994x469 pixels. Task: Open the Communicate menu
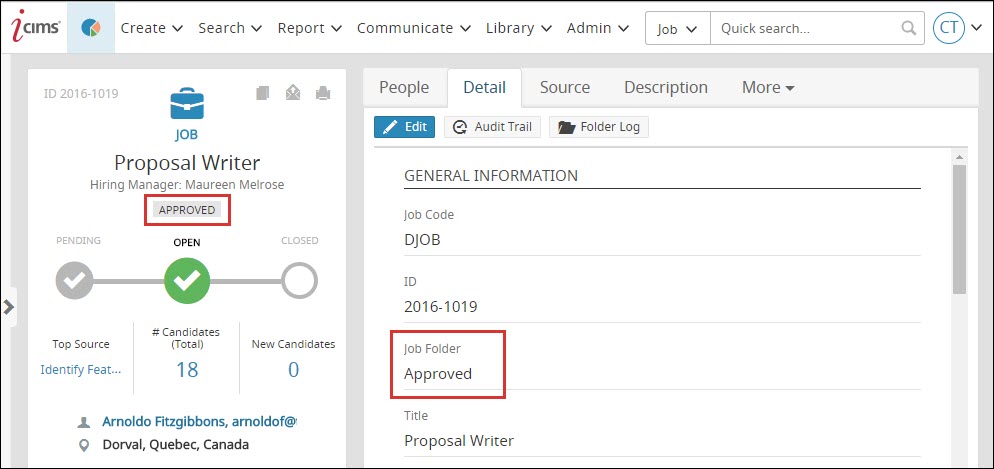(x=414, y=28)
